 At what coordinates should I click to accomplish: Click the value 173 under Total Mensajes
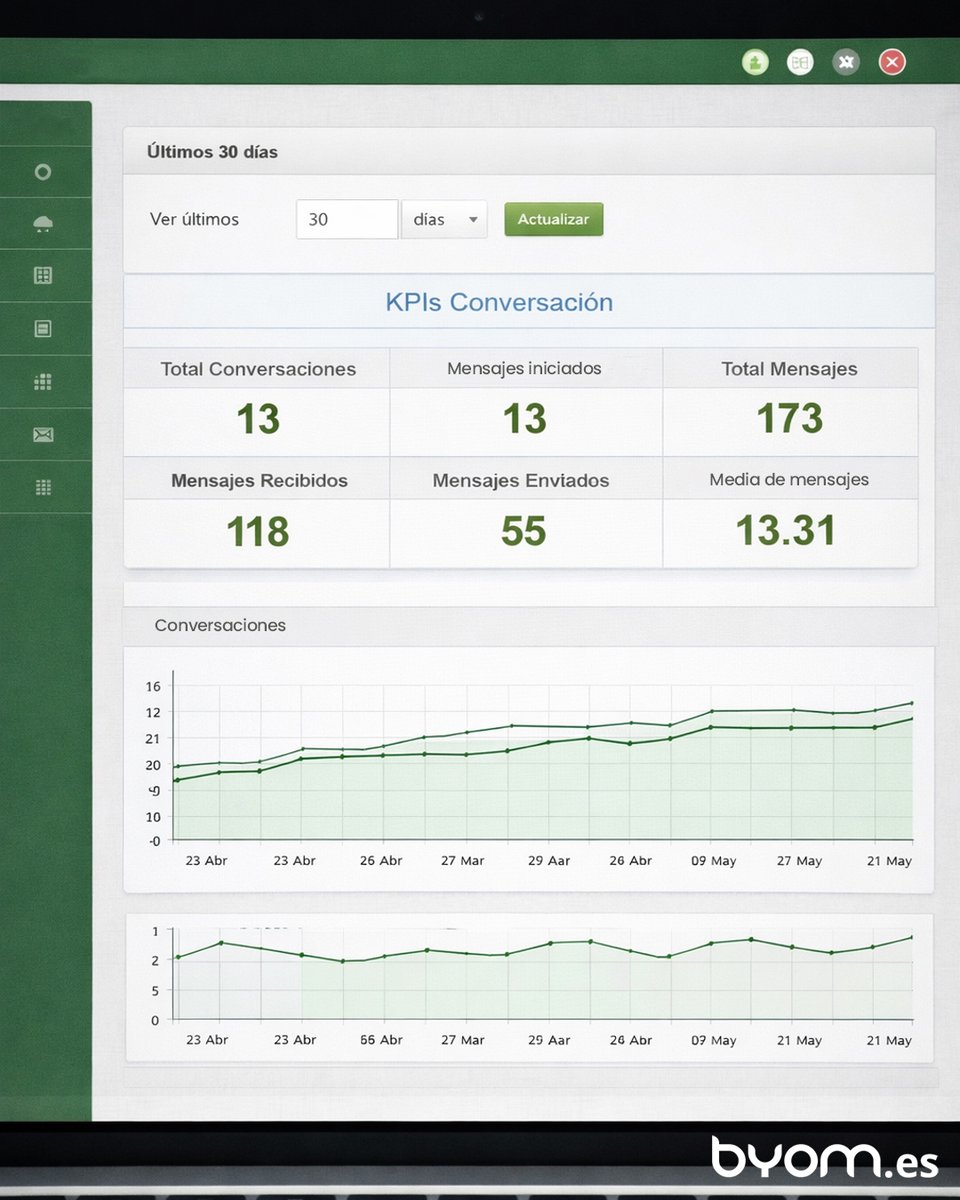789,419
